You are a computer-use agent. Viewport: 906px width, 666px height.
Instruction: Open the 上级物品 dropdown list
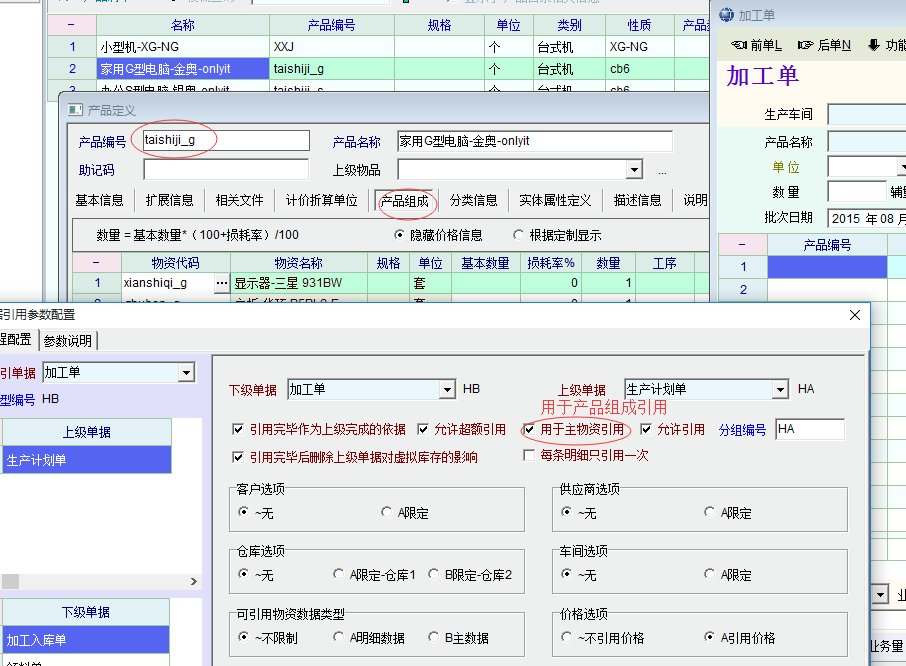point(633,170)
